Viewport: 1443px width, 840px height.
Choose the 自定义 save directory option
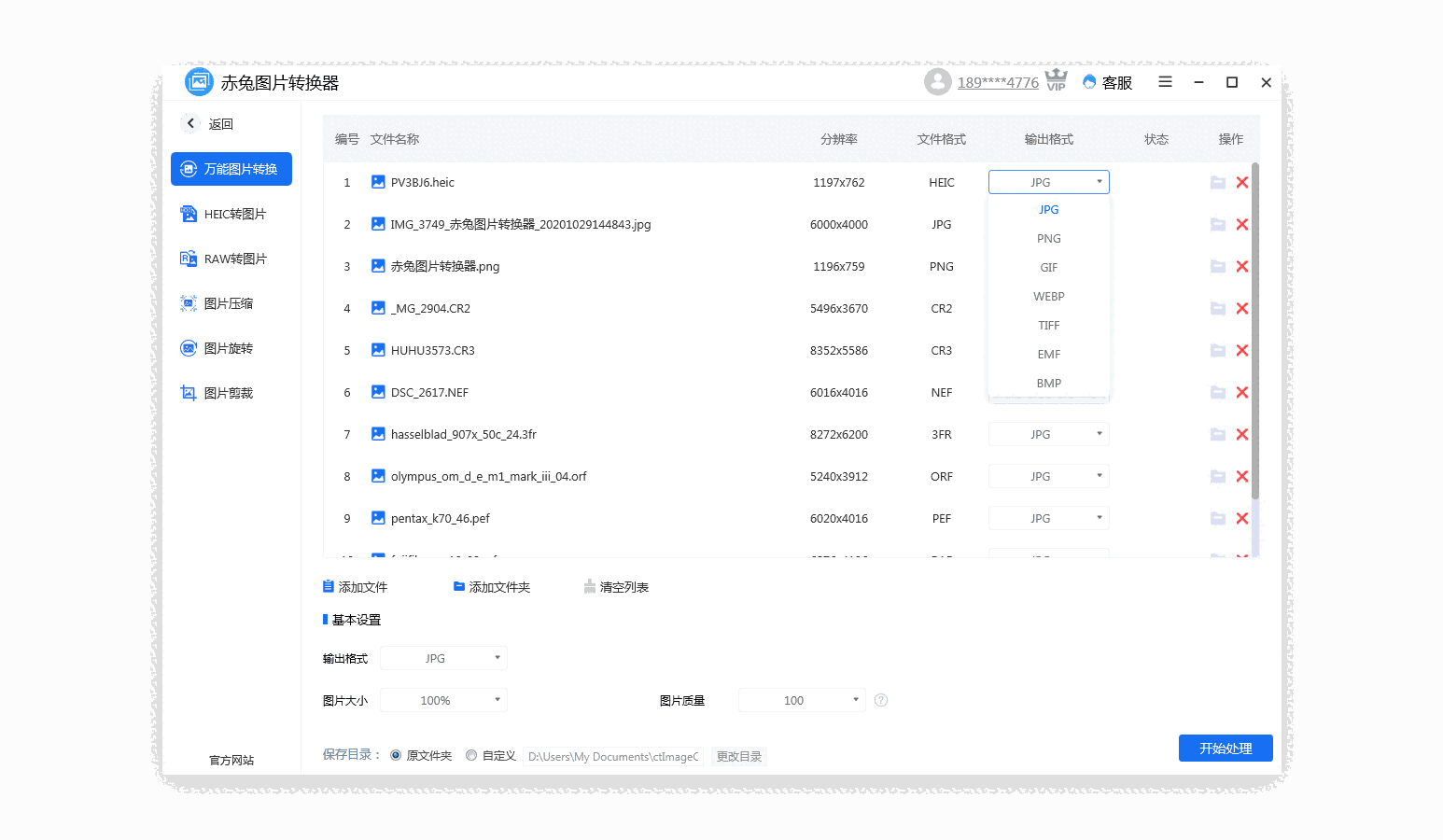[472, 755]
